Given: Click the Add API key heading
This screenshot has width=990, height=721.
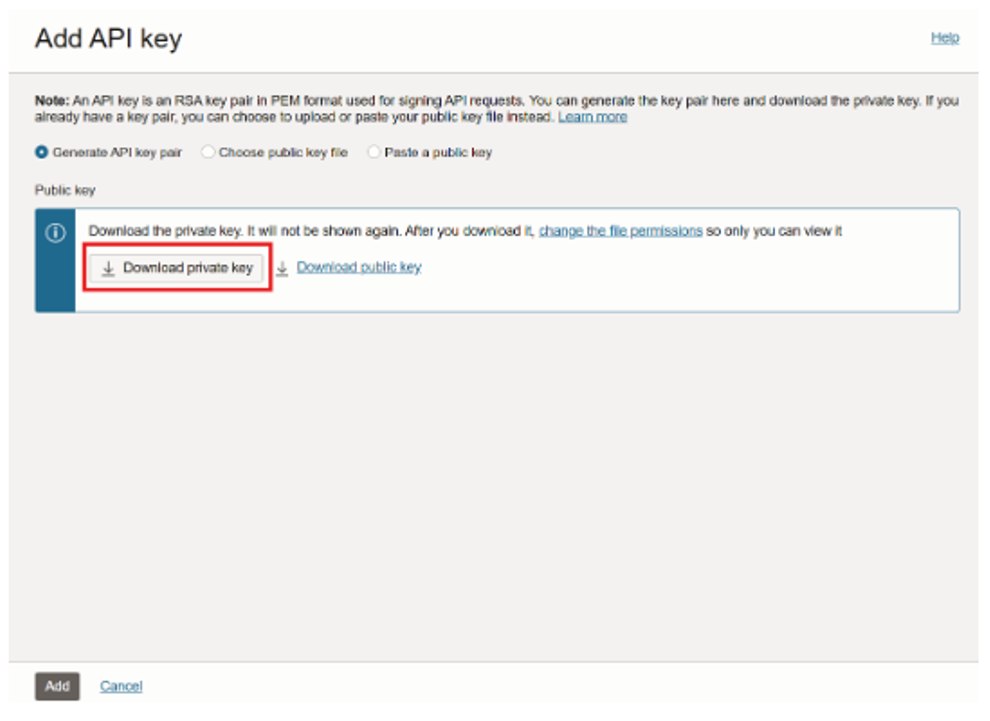Looking at the screenshot, I should point(108,39).
